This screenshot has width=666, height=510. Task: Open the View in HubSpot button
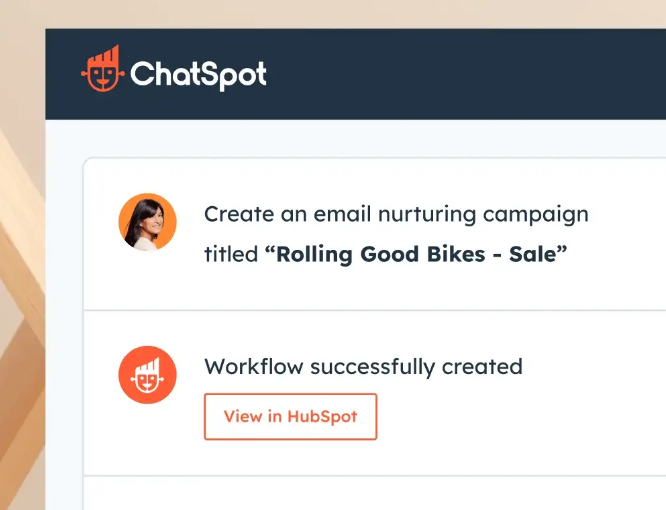(291, 417)
